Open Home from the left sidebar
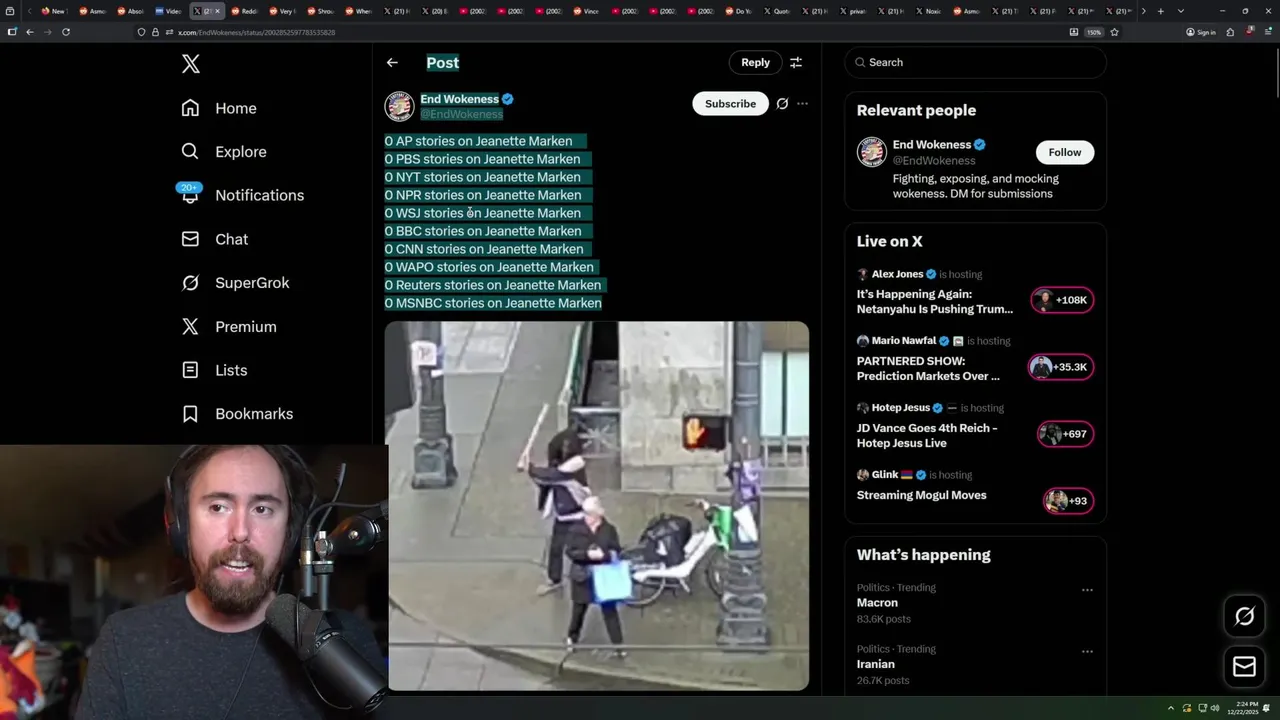Image resolution: width=1280 pixels, height=720 pixels. pyautogui.click(x=219, y=108)
